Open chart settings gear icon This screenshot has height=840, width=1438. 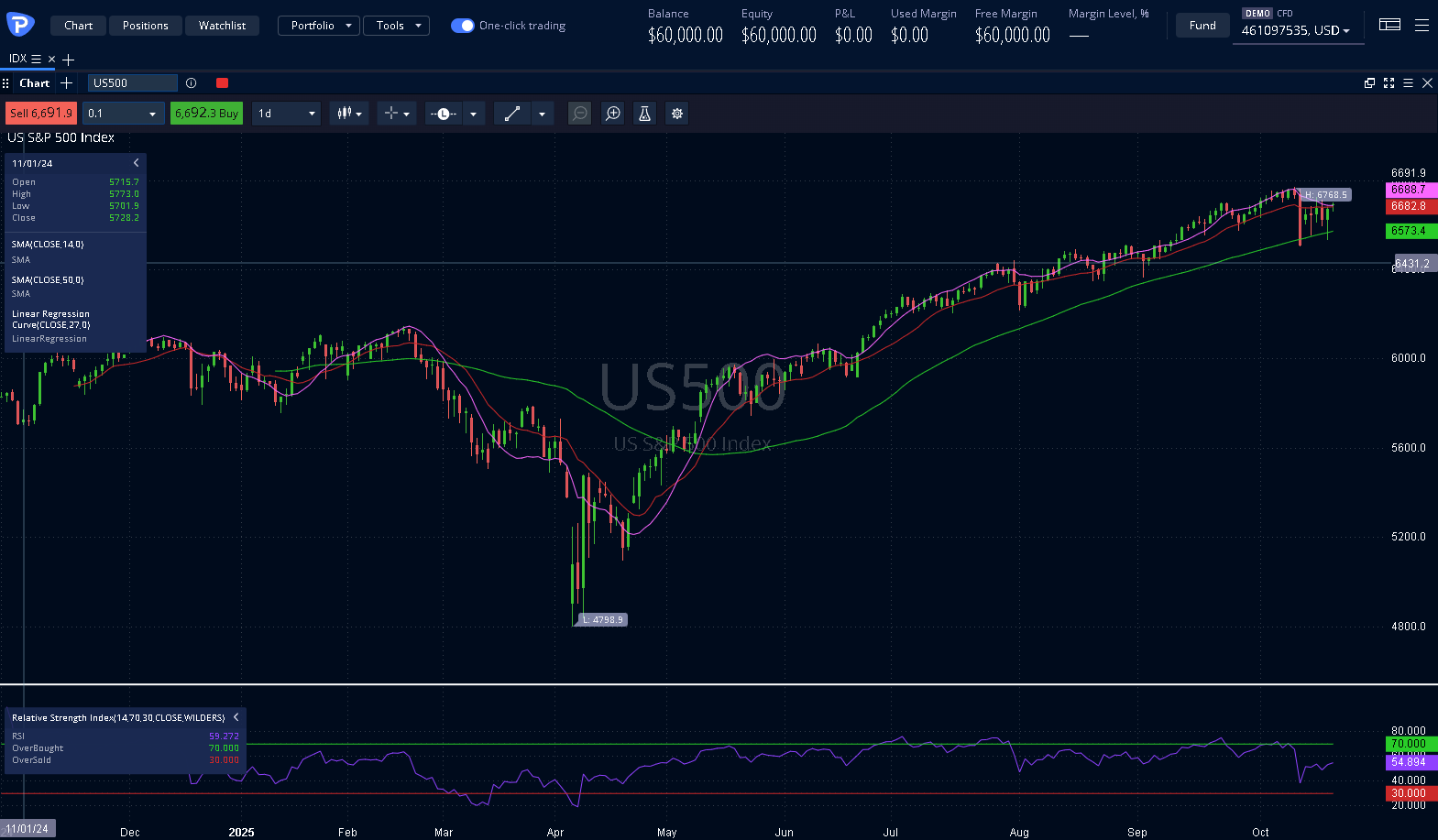pyautogui.click(x=677, y=114)
